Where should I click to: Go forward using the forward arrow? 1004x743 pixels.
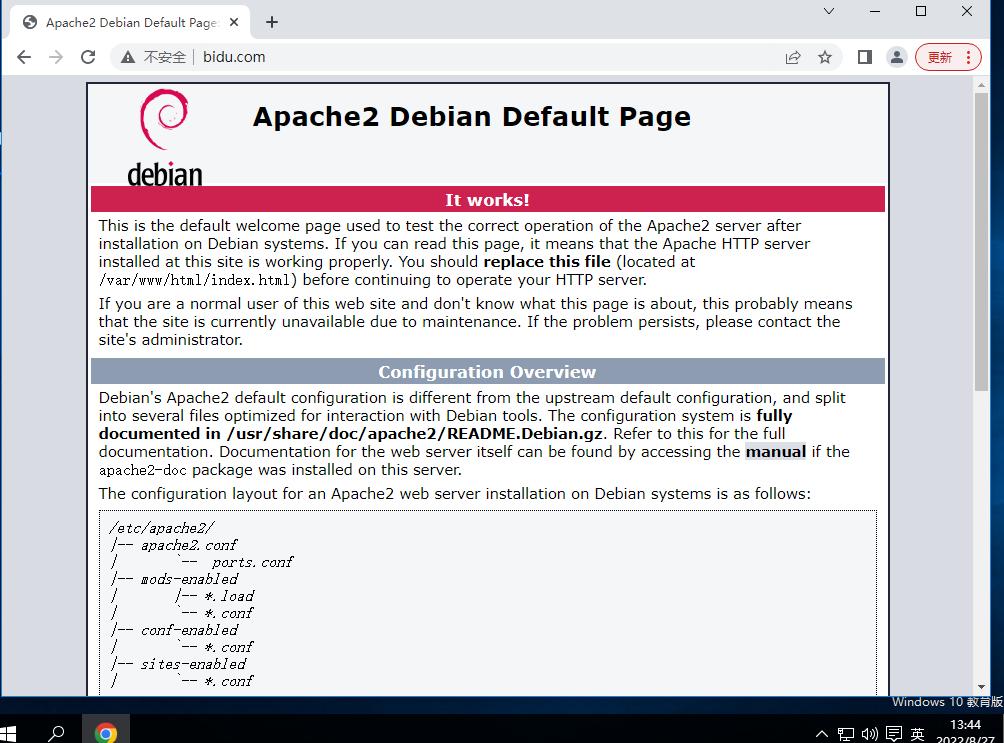pos(56,57)
